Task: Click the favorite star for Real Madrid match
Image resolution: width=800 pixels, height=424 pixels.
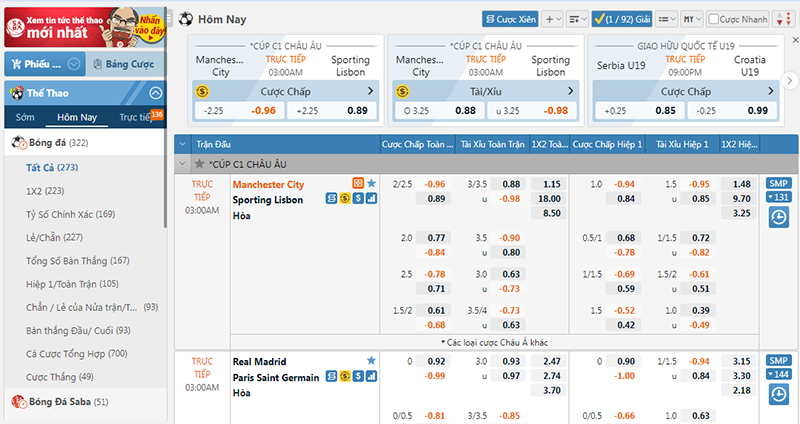Action: pos(372,361)
